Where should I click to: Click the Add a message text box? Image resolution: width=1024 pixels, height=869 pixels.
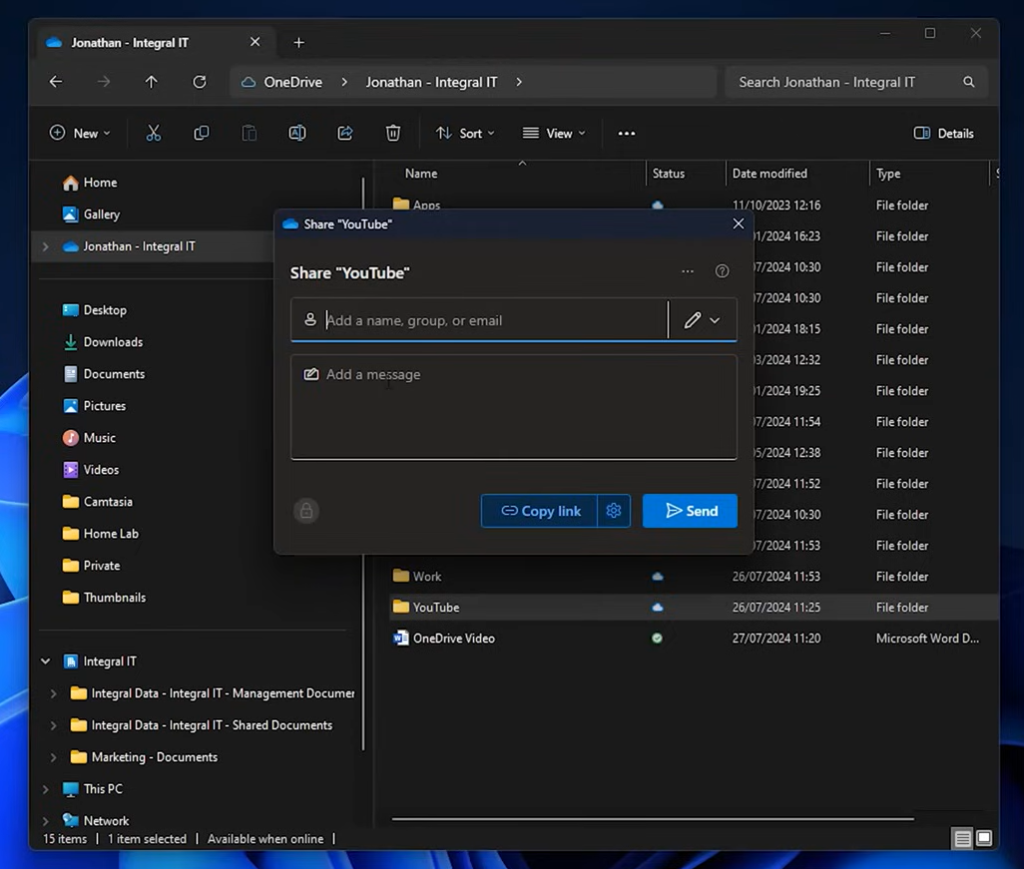coord(513,407)
